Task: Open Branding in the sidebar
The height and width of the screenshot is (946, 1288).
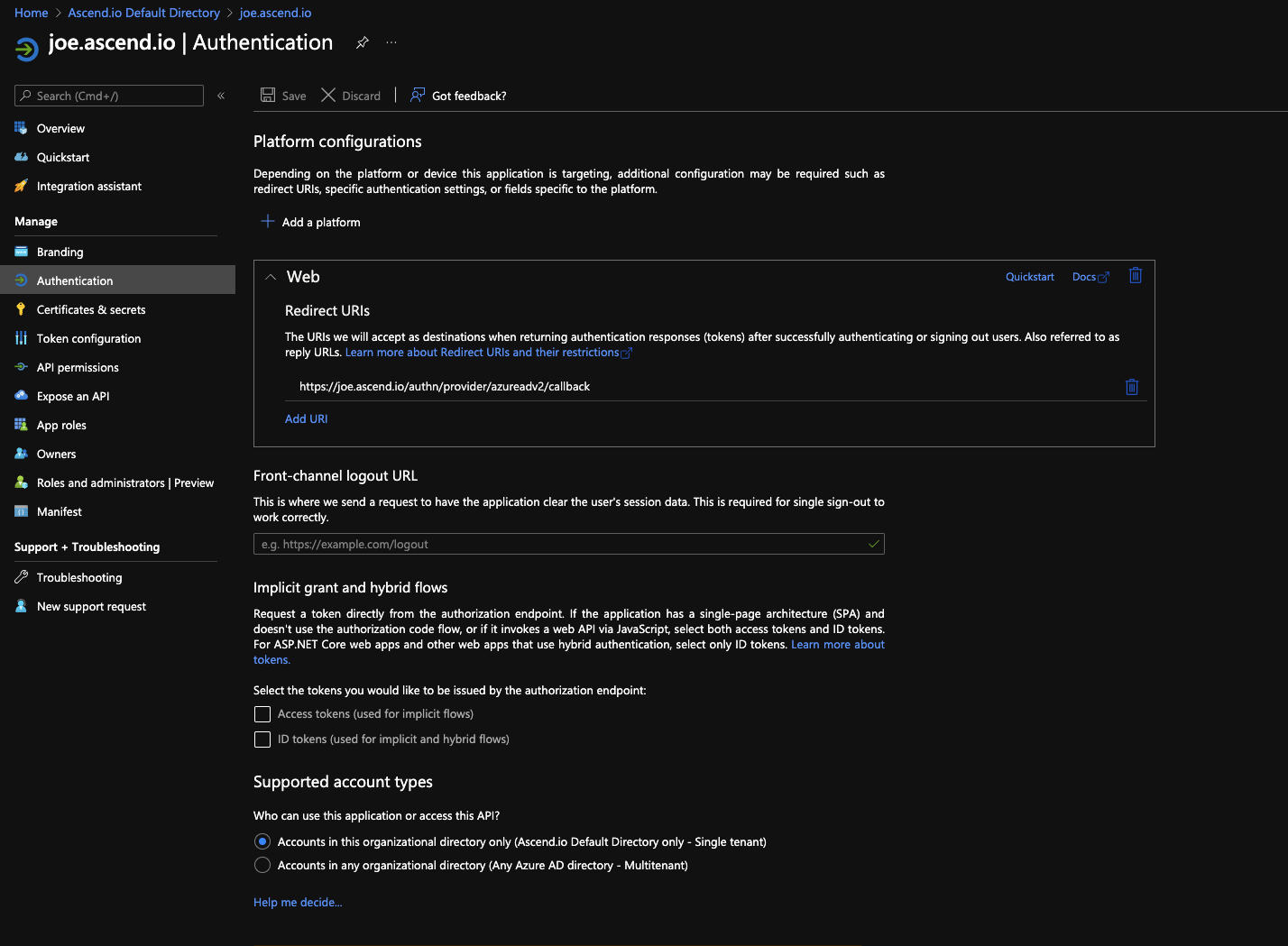Action: click(x=60, y=252)
